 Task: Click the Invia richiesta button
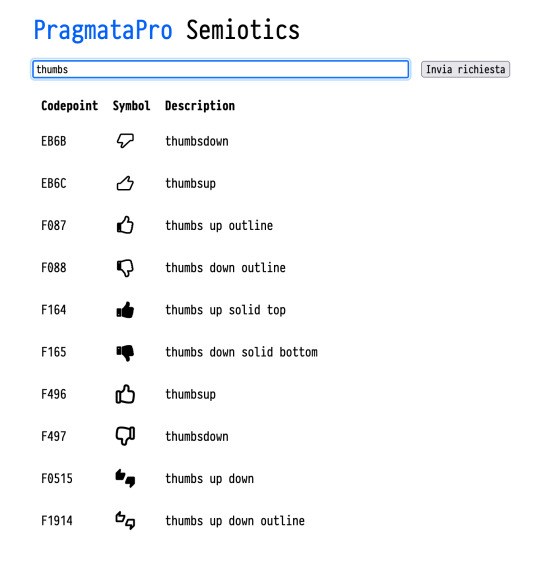tap(465, 69)
